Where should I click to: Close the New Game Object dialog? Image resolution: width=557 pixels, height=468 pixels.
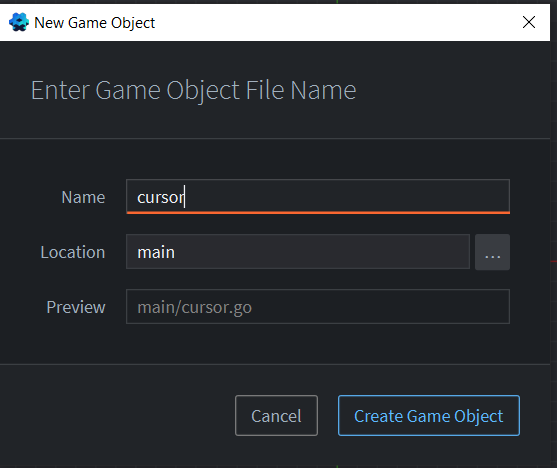[529, 22]
